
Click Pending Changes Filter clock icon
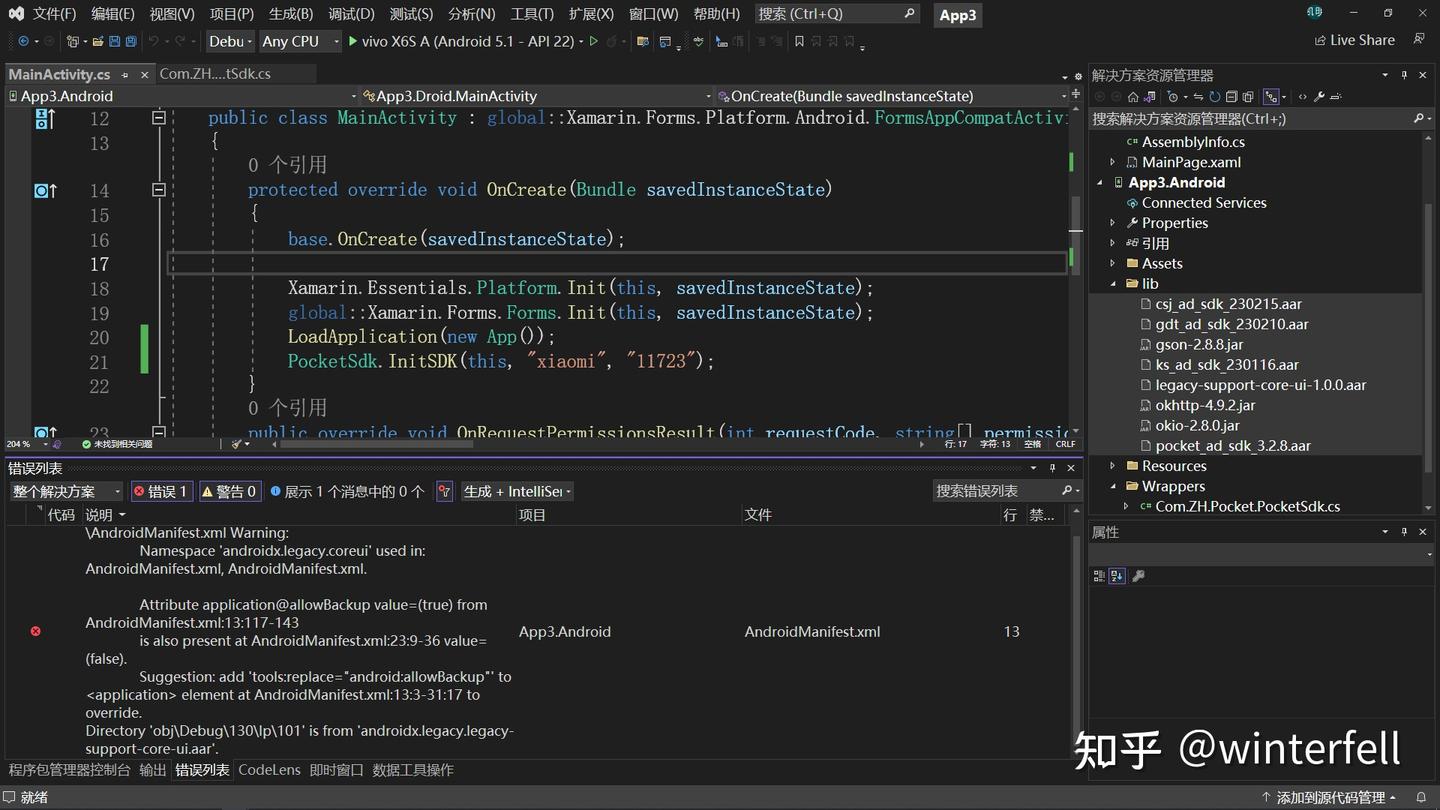(1172, 97)
